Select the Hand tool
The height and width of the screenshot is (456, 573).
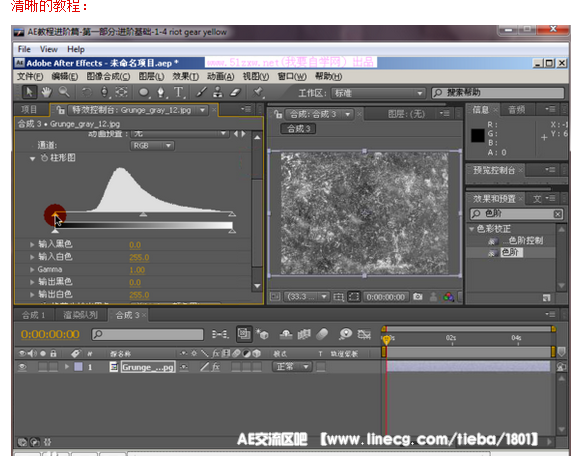click(46, 92)
